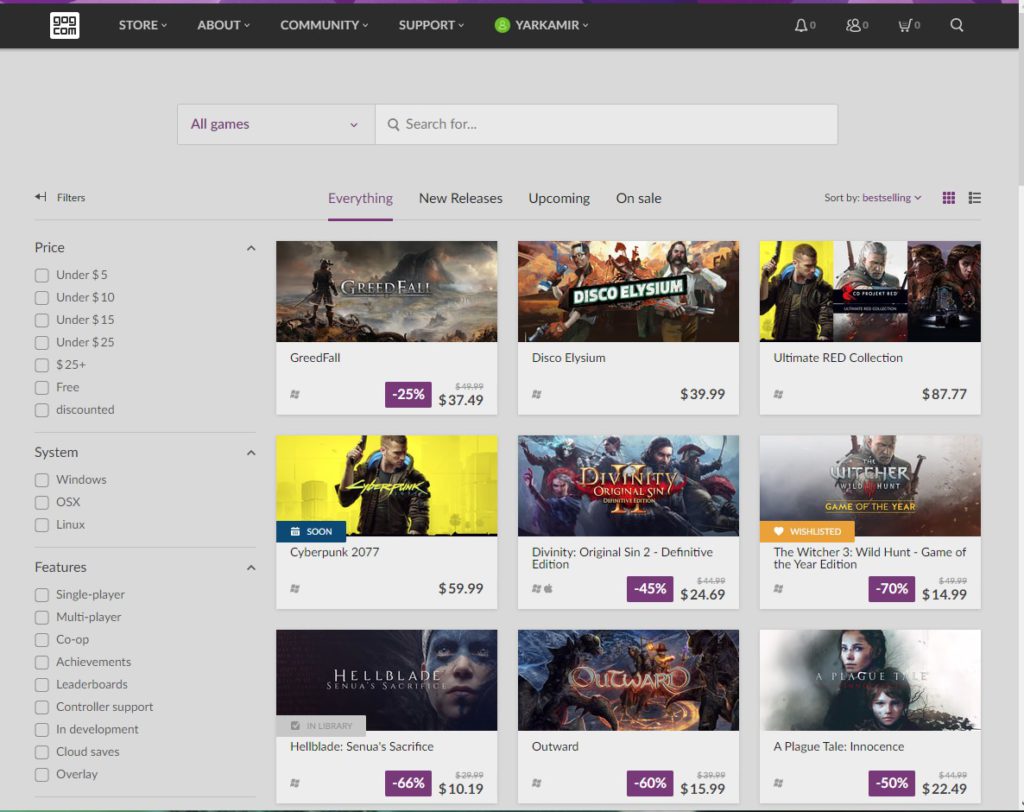Screen dimensions: 1024x812
Task: Click Windows icon on Disco Elysium card
Action: pyautogui.click(x=537, y=394)
